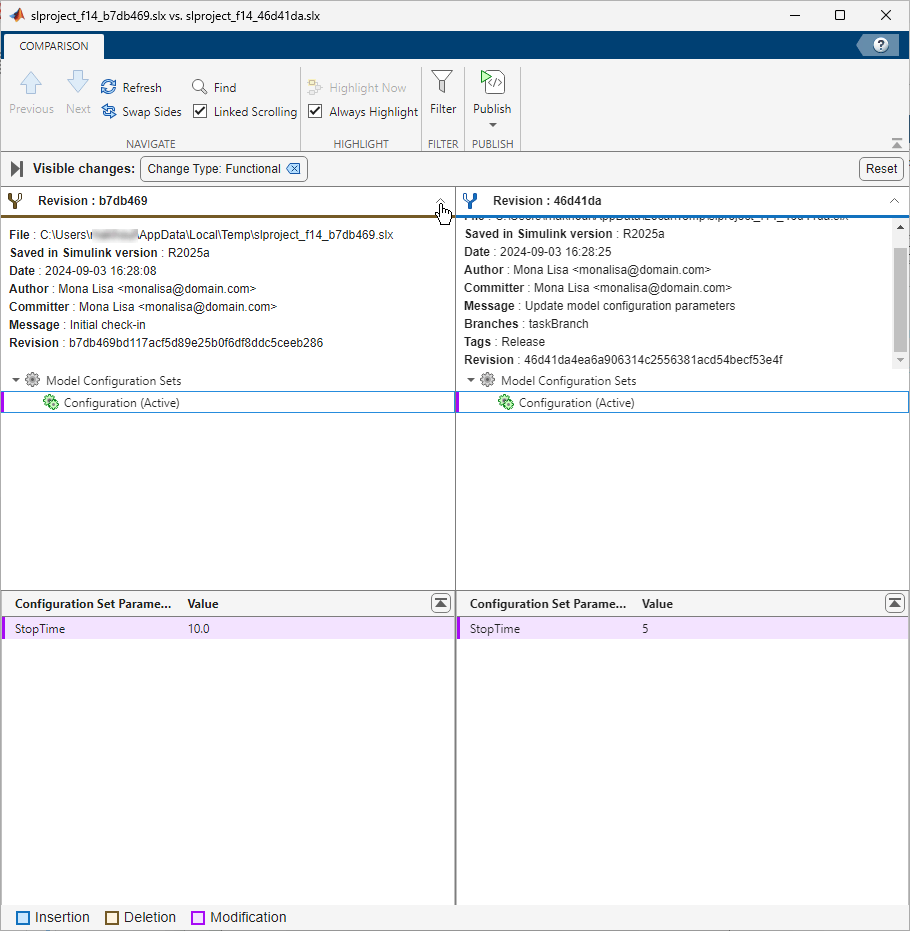Click the left file path slproject_f14_b7db469.slx
Image resolution: width=910 pixels, height=931 pixels.
(217, 235)
